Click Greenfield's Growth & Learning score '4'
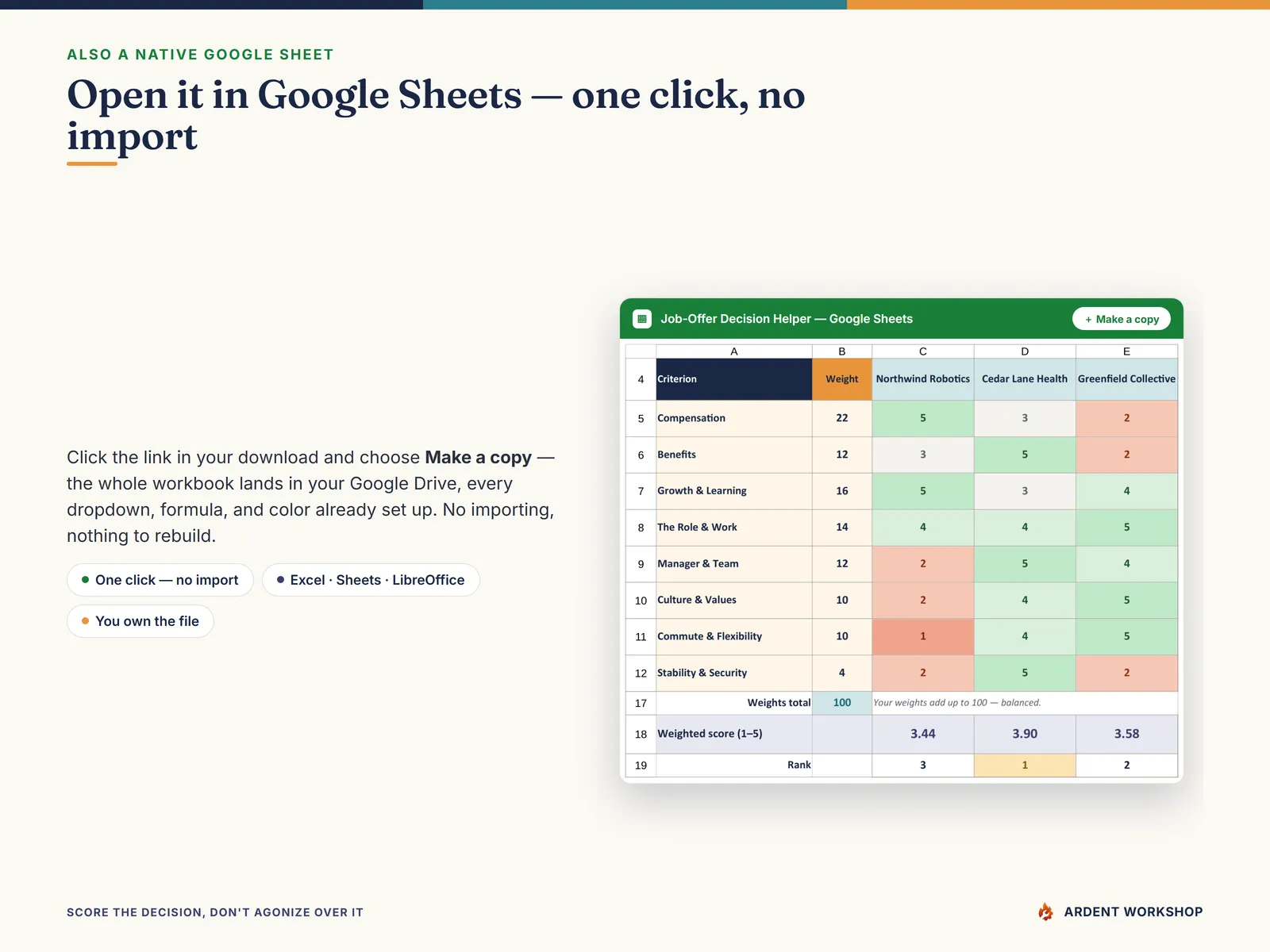1270x952 pixels. 1126,491
